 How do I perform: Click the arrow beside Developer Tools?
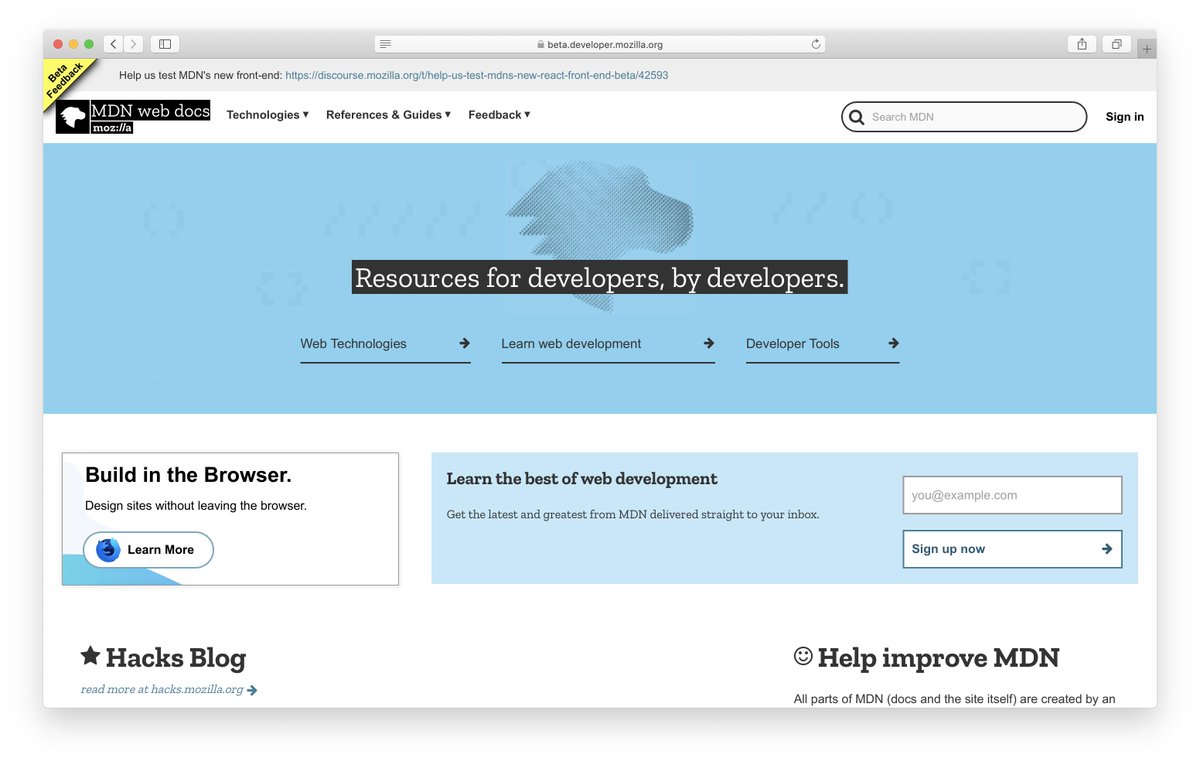click(x=893, y=343)
